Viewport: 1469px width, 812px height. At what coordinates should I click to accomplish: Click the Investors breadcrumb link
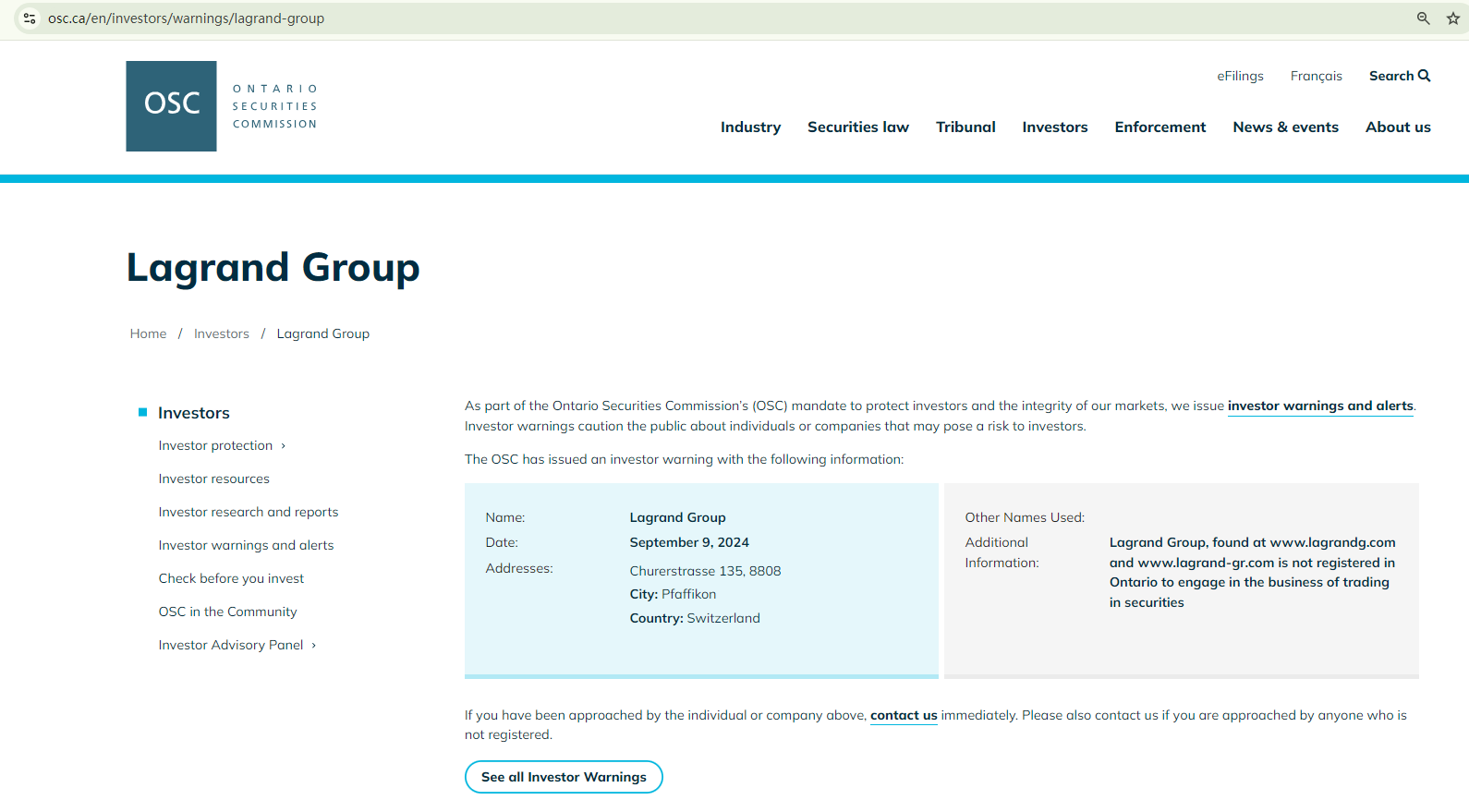[x=222, y=333]
